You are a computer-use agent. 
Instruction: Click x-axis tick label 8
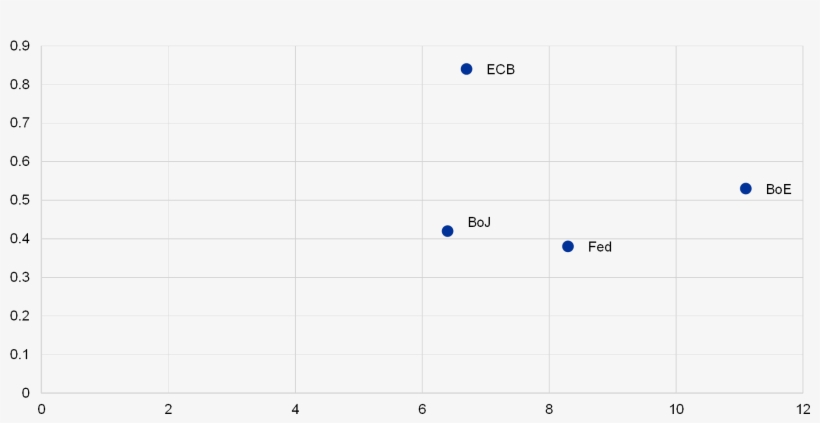tap(549, 409)
